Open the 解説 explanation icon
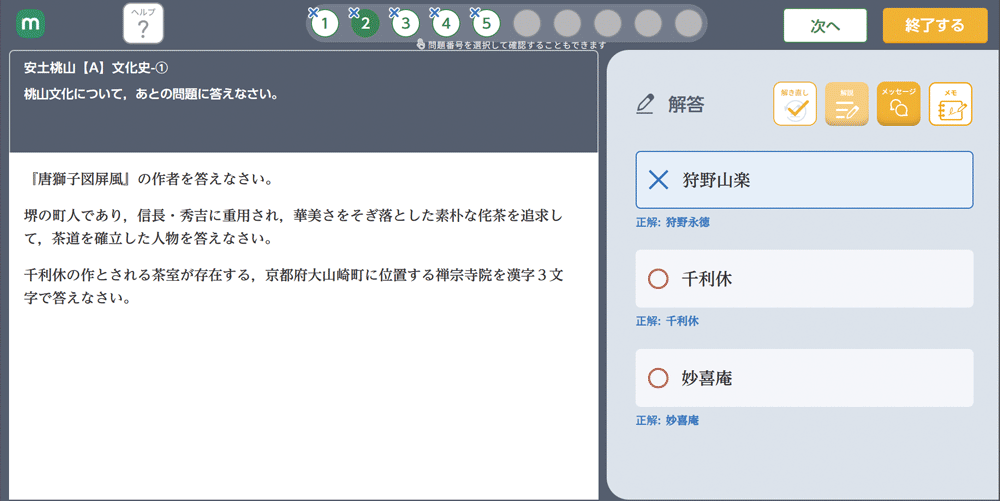This screenshot has height=501, width=1000. click(x=847, y=104)
